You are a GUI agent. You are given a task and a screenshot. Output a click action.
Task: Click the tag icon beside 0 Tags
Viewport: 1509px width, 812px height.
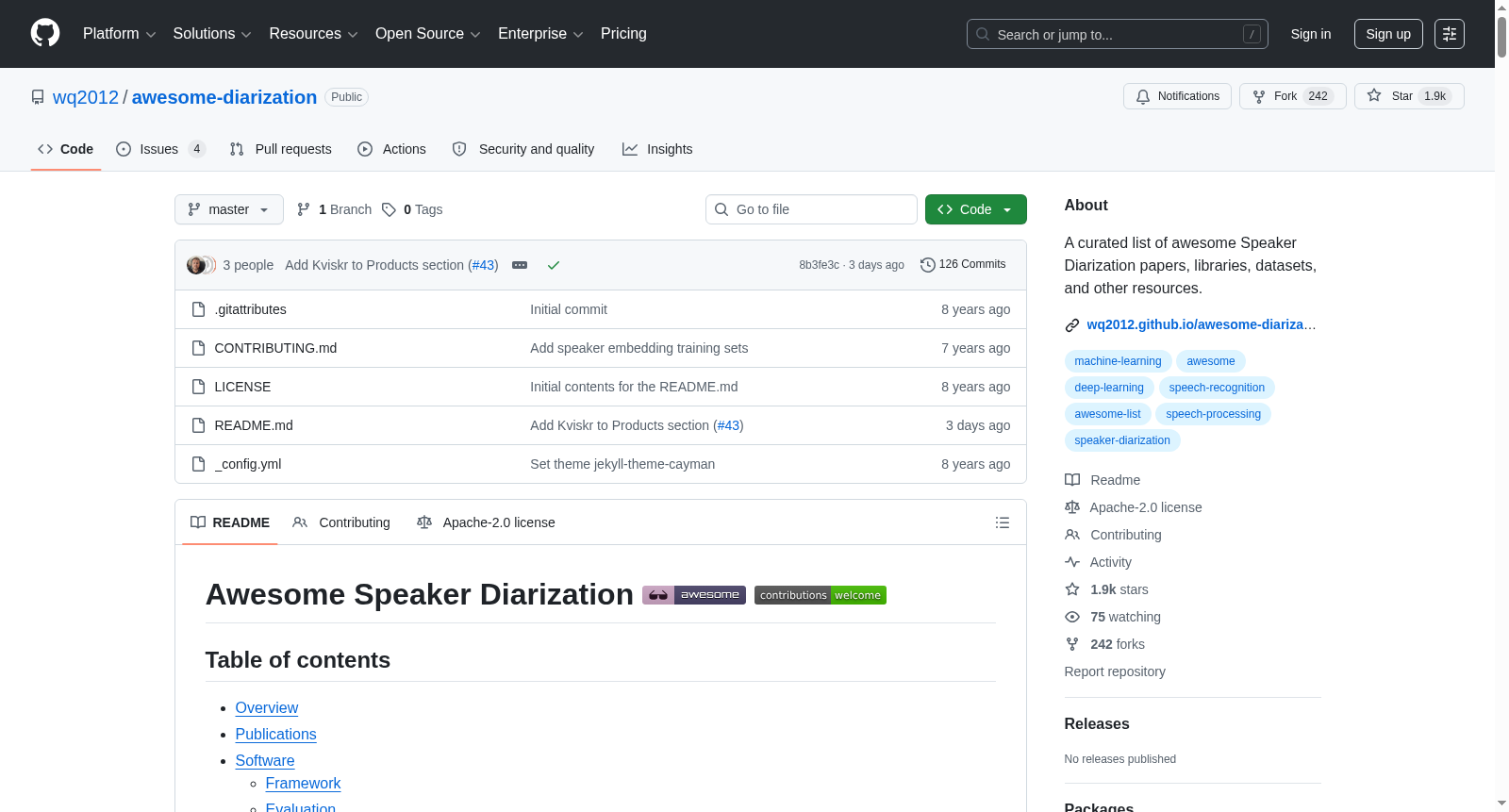[389, 209]
